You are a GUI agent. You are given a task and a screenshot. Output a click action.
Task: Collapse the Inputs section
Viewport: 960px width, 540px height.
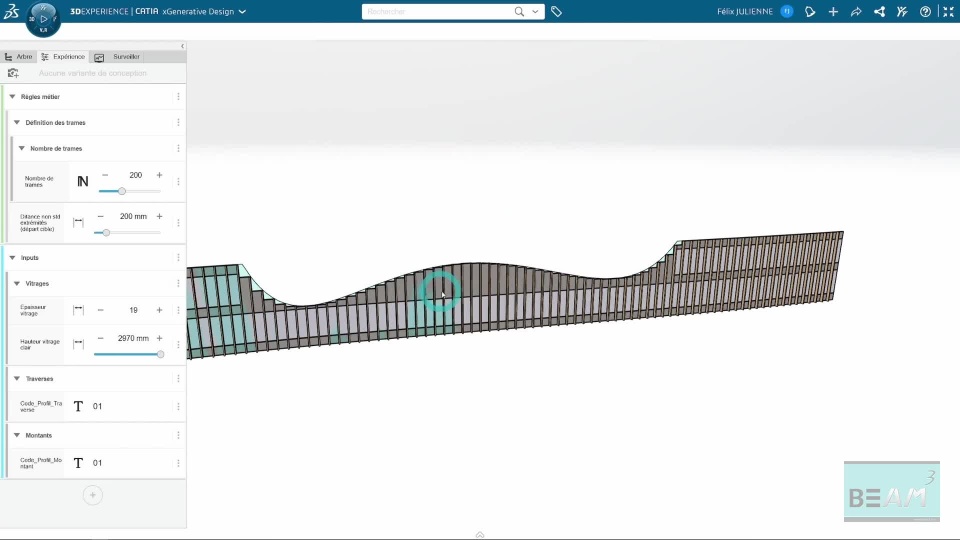point(12,258)
